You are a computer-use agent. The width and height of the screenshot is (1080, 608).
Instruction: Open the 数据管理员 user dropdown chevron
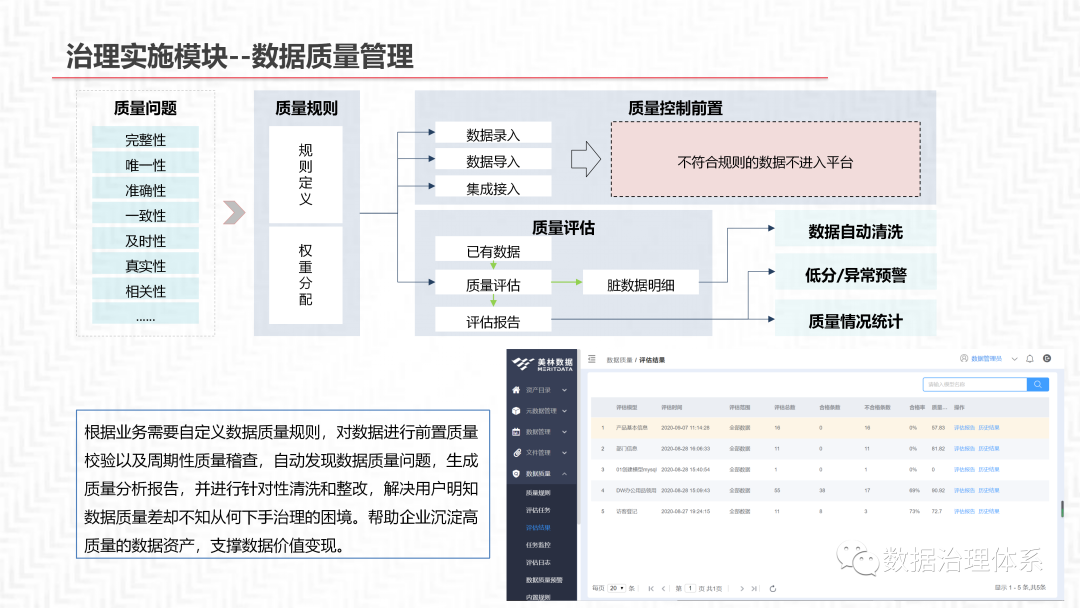click(1013, 360)
